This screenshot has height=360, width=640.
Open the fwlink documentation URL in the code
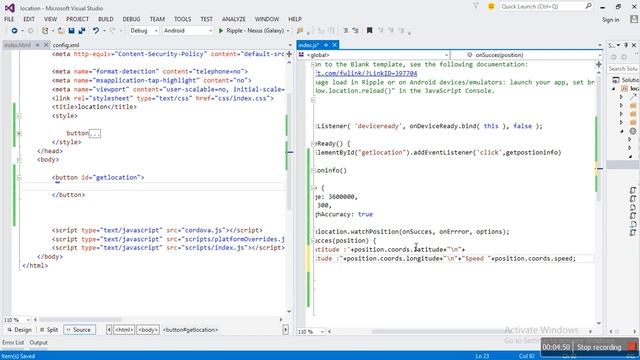tap(367, 73)
